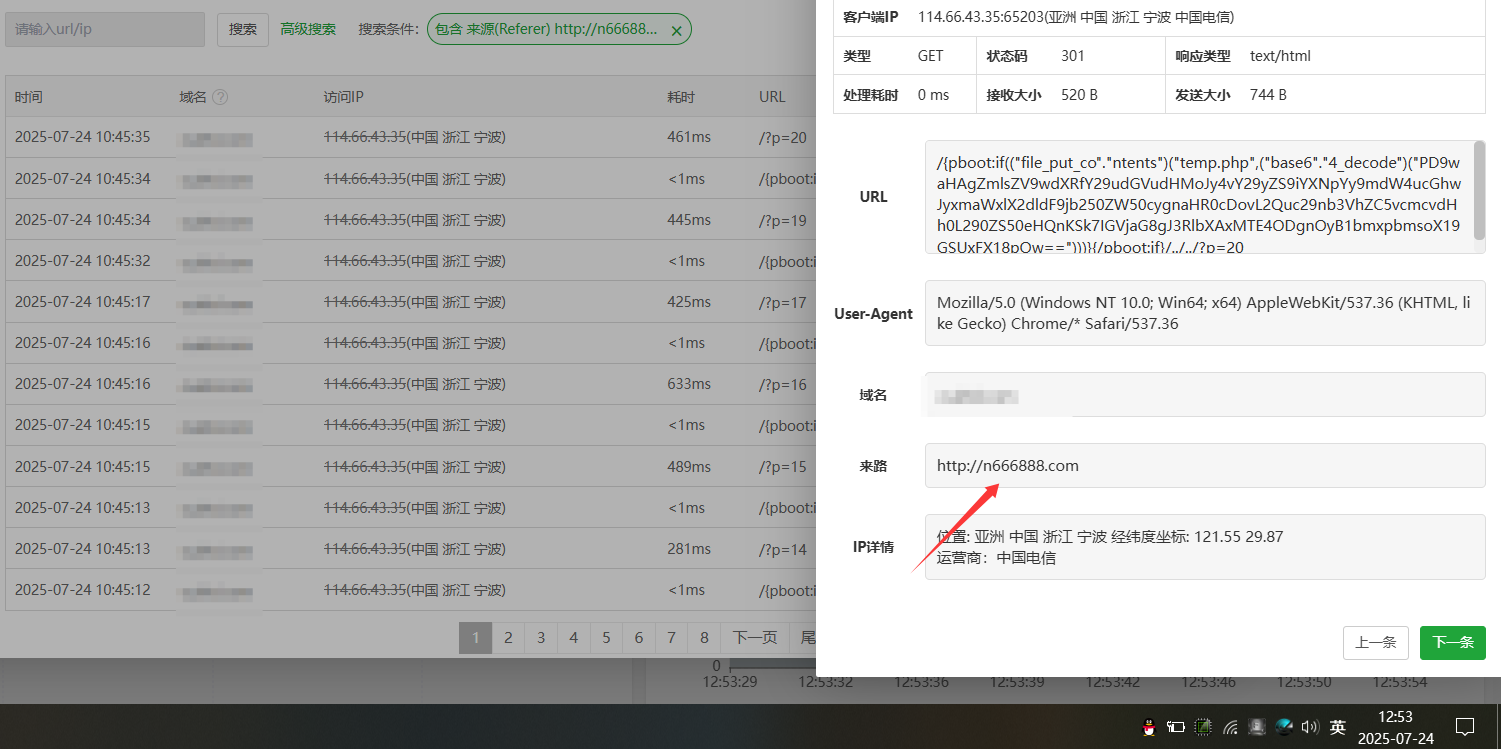Select the log row timed 10:45:17
The width and height of the screenshot is (1501, 749).
point(410,302)
